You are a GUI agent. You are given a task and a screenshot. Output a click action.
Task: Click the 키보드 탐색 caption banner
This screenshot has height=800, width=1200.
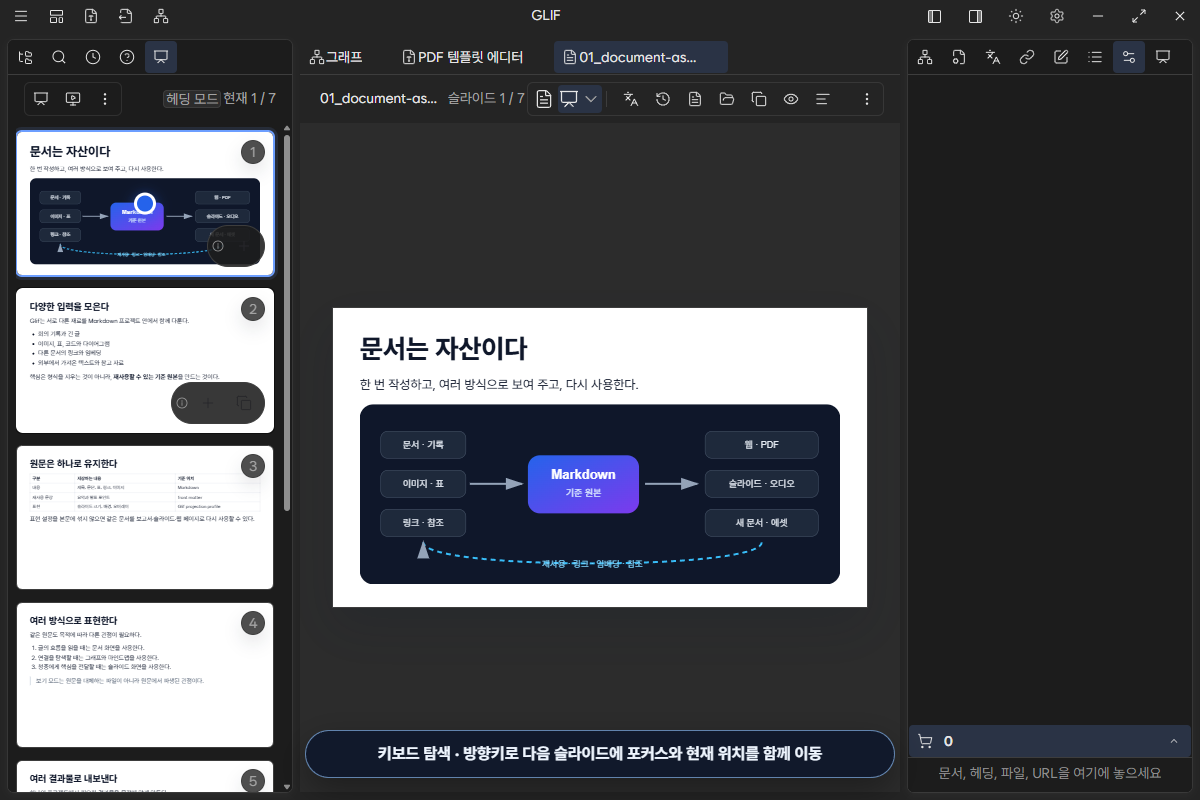600,754
